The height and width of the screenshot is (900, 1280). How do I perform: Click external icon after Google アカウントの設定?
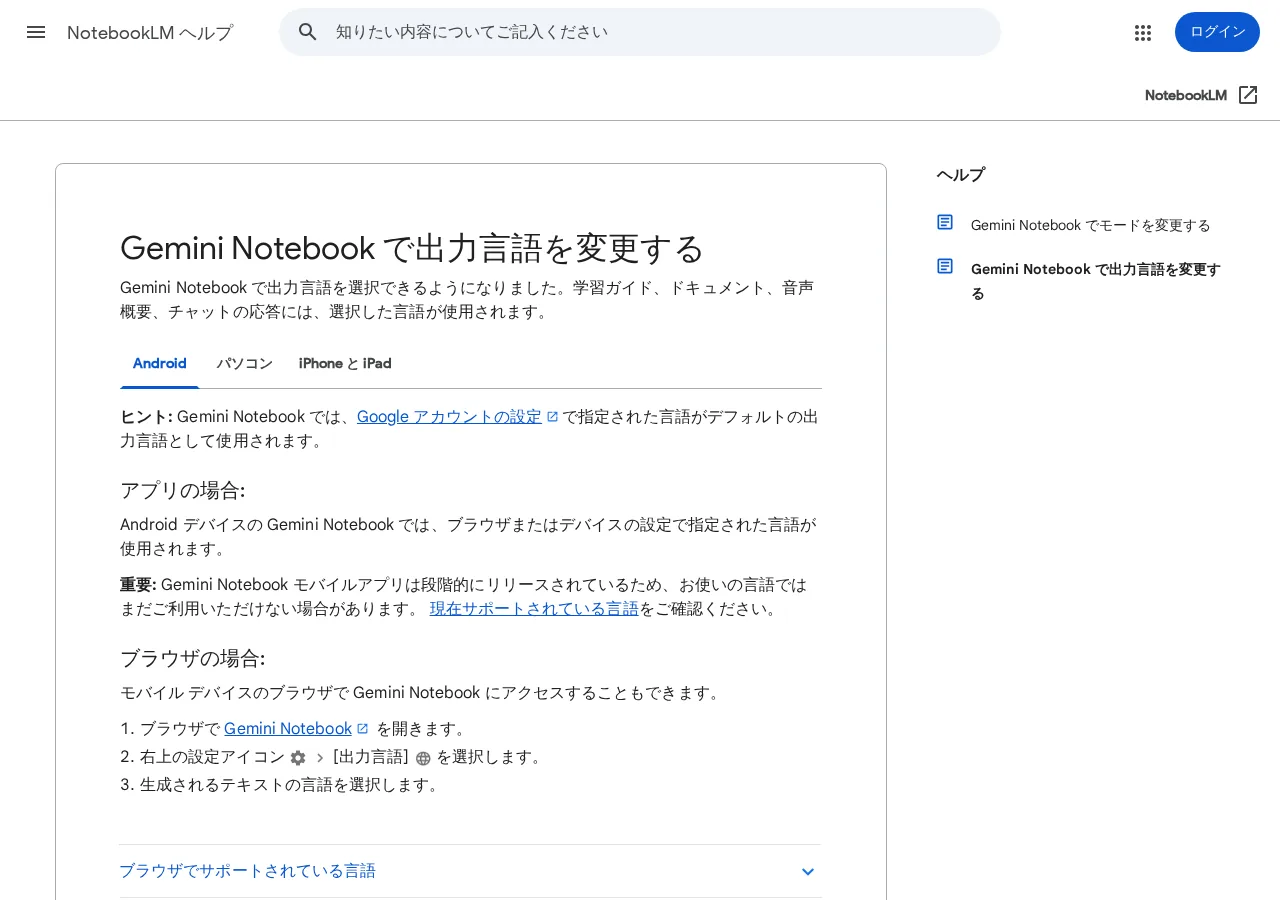click(x=552, y=417)
